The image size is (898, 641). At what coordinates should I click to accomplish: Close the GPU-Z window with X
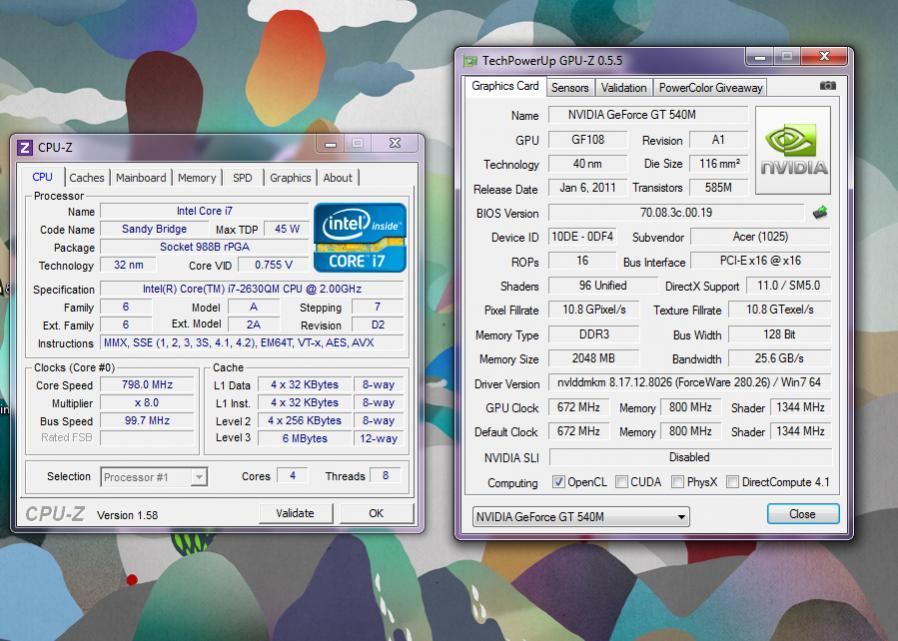tap(824, 56)
